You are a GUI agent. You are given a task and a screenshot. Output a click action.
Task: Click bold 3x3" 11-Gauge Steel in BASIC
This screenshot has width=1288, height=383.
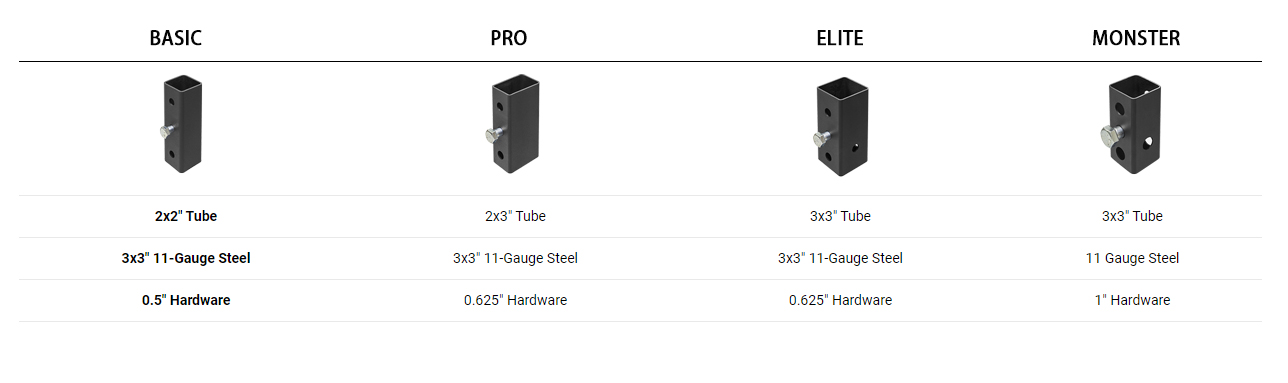(186, 258)
